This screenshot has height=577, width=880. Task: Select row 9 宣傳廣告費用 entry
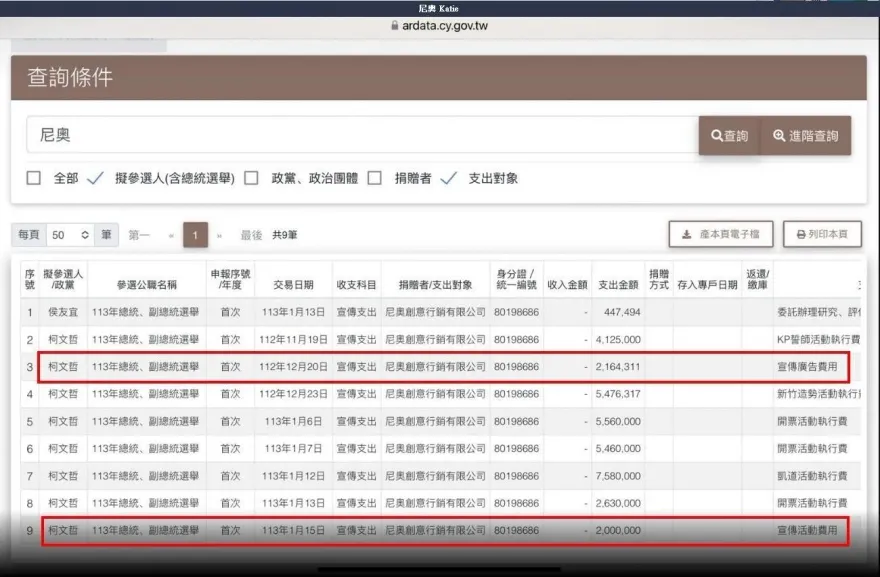[806, 530]
